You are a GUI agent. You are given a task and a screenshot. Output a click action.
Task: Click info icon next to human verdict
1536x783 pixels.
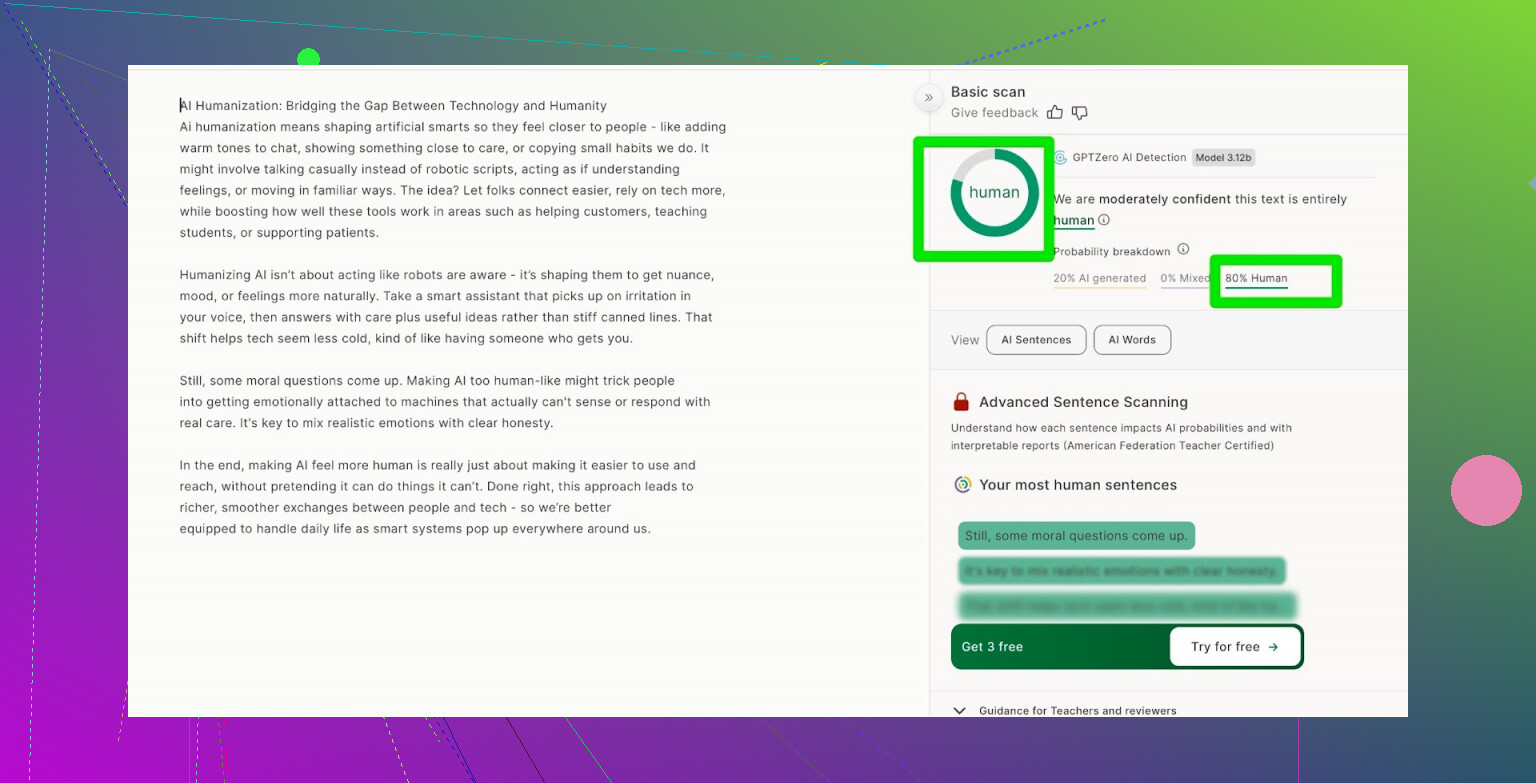tap(1104, 220)
